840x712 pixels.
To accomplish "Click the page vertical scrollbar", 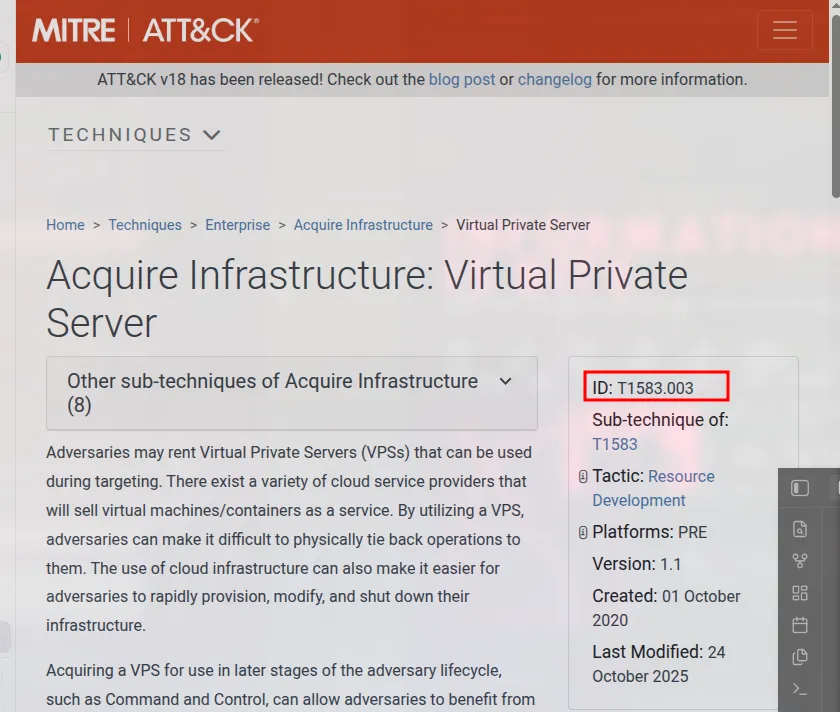I will 835,107.
